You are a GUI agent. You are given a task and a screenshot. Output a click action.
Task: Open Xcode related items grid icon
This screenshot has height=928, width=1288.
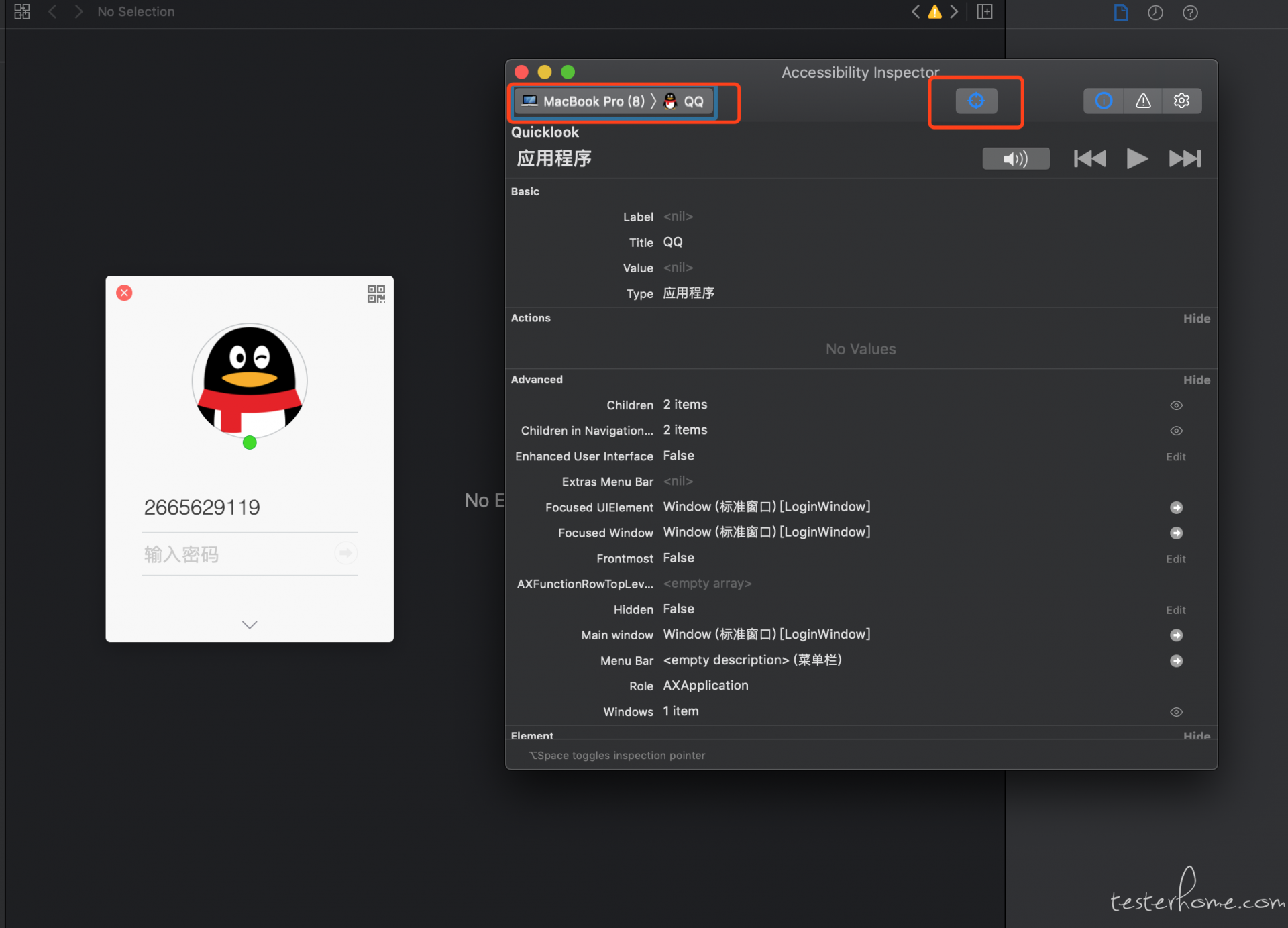21,11
